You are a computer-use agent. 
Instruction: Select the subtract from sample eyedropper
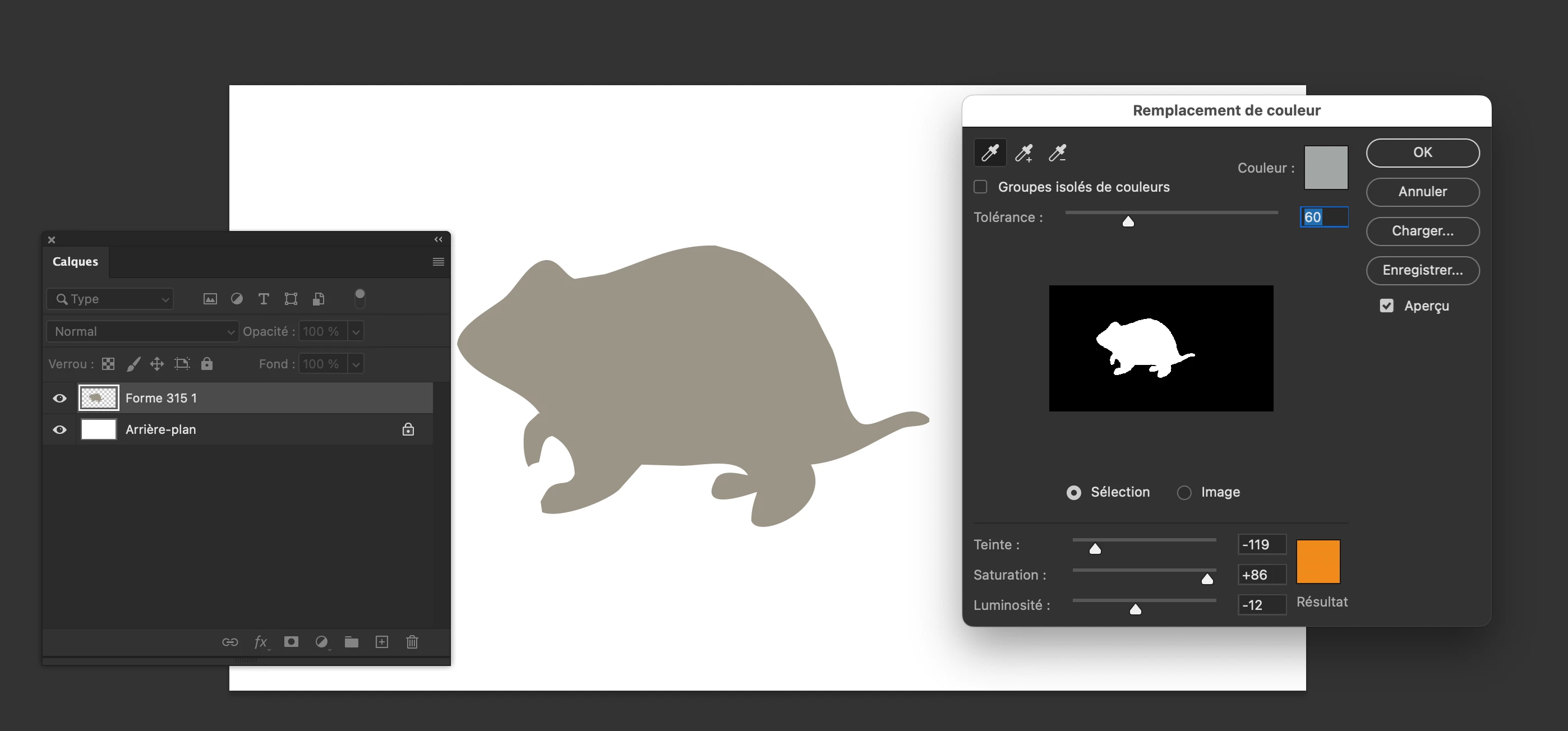(x=1057, y=153)
